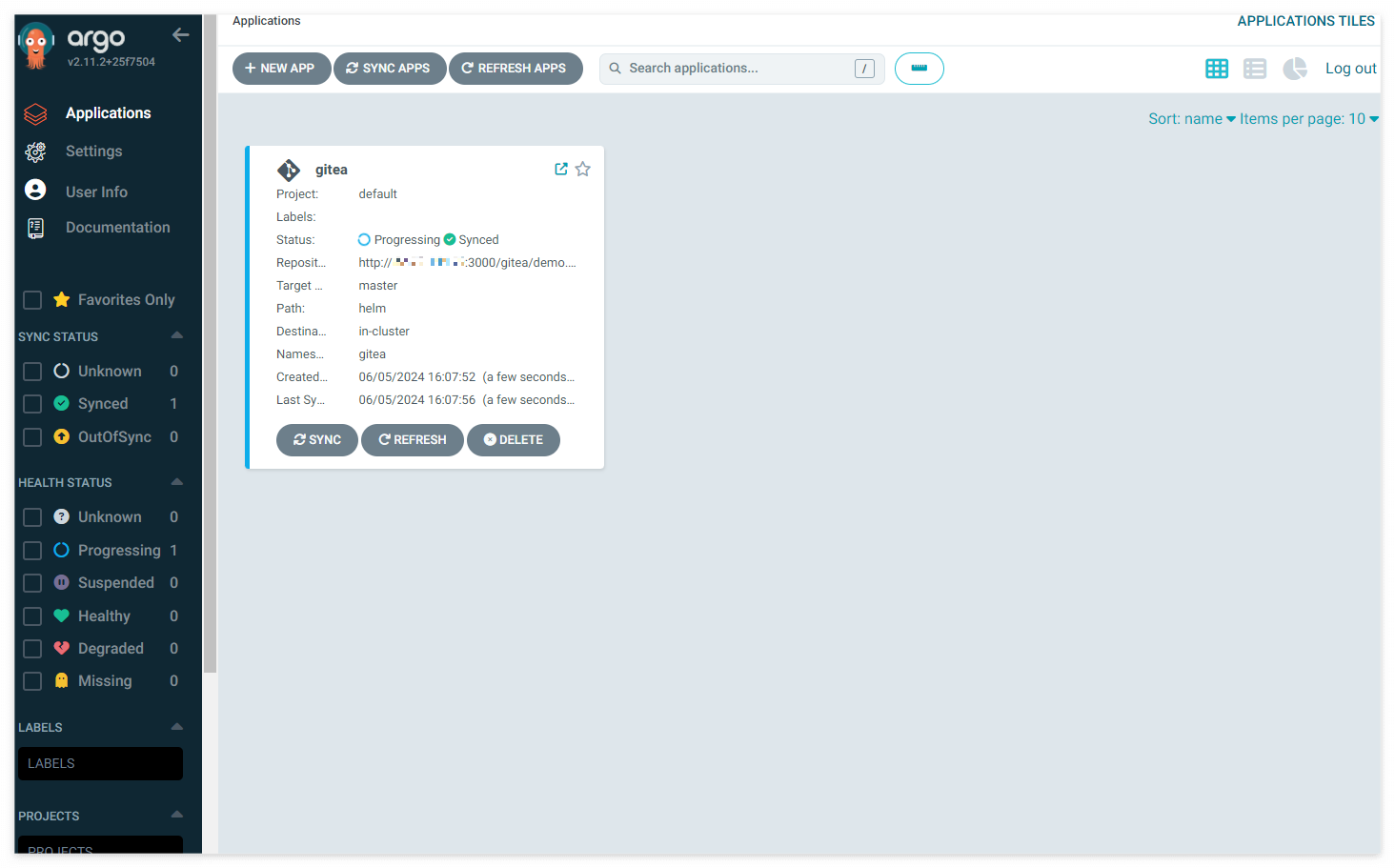The height and width of the screenshot is (868, 1395).
Task: Collapse the Labels filter section
Action: tap(176, 726)
